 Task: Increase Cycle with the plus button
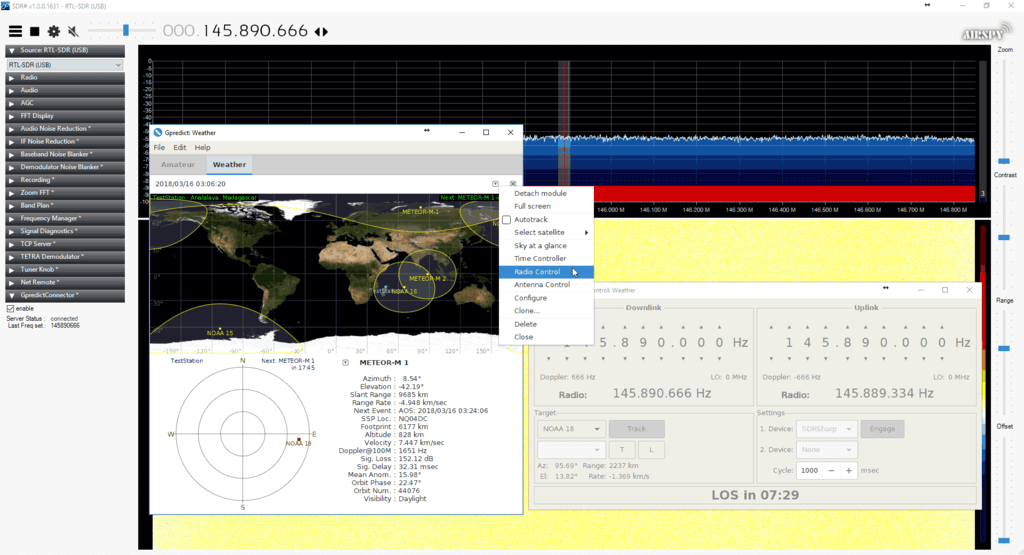tap(848, 470)
